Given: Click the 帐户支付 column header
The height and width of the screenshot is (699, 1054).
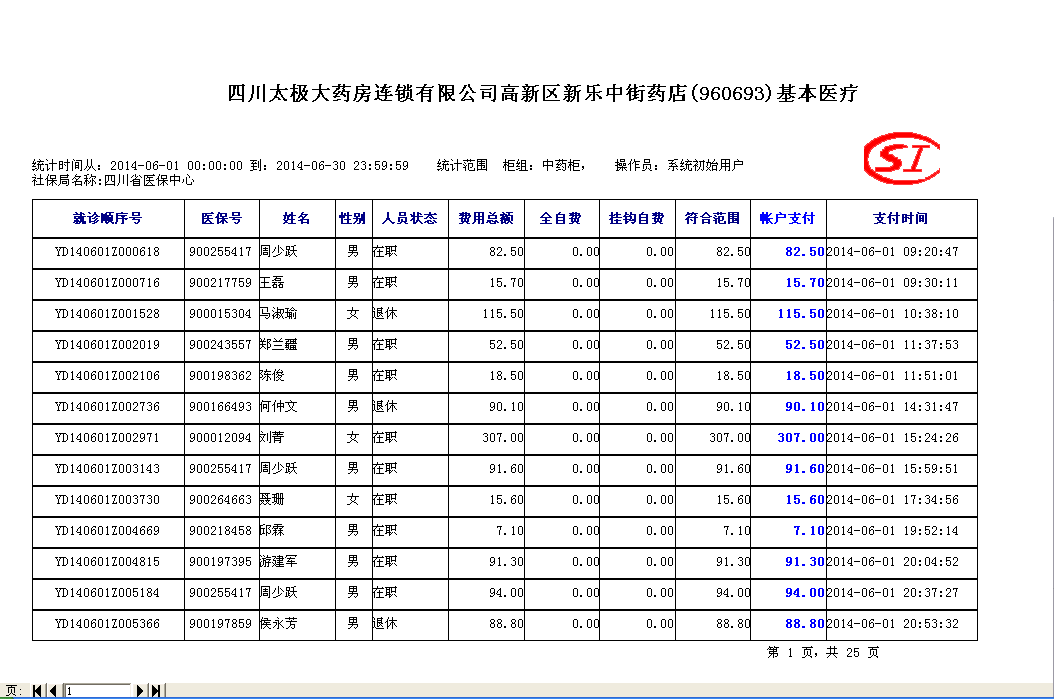Looking at the screenshot, I should pyautogui.click(x=787, y=218).
